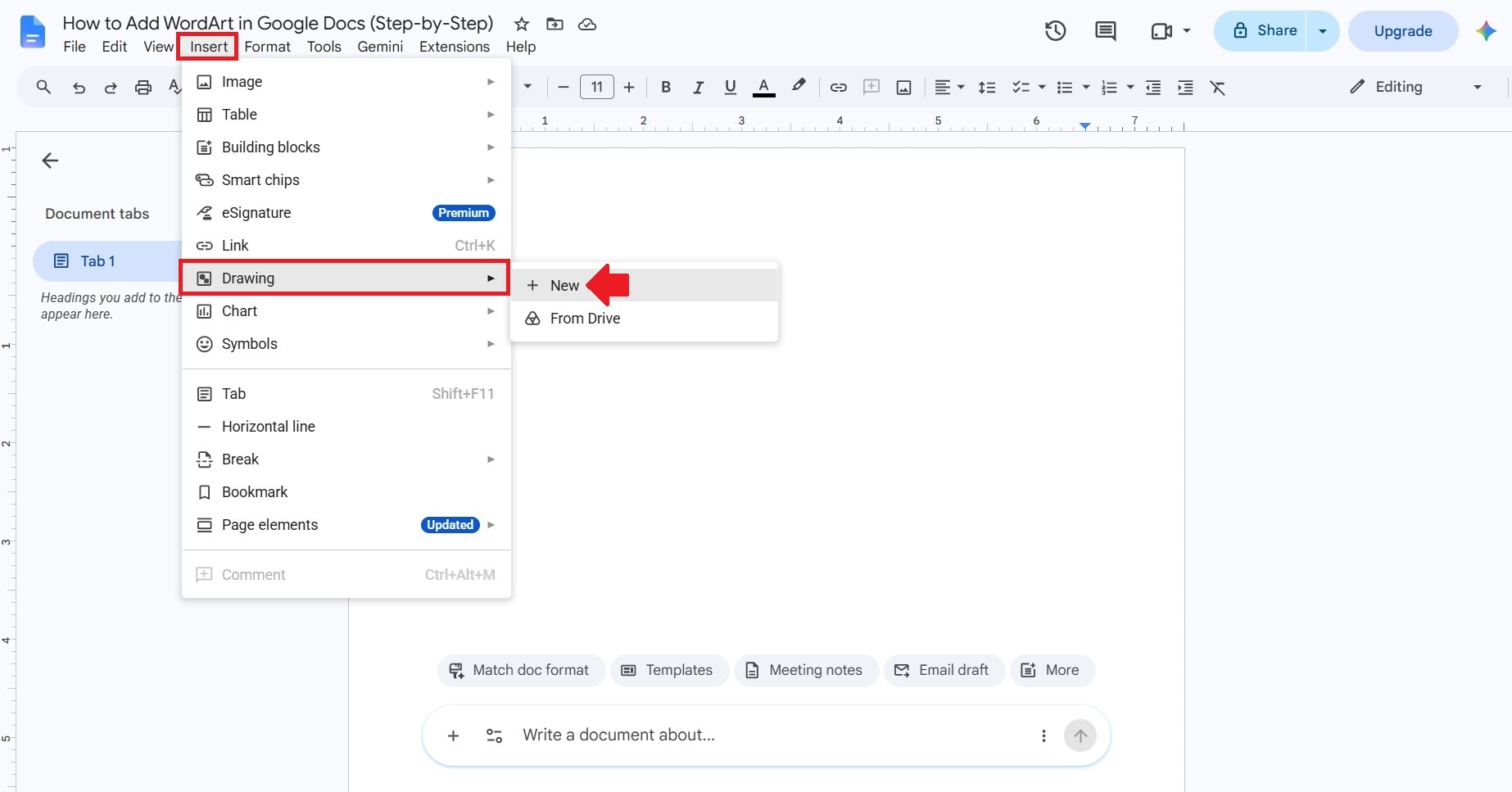Toggle underline formatting
The width and height of the screenshot is (1512, 792).
(x=731, y=87)
